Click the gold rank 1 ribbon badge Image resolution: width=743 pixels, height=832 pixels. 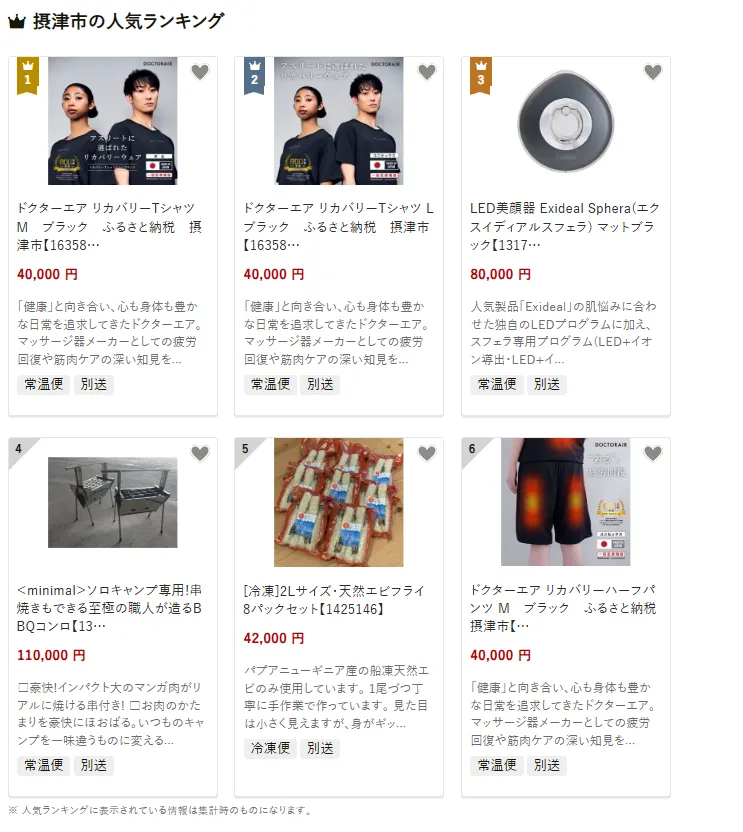click(28, 76)
